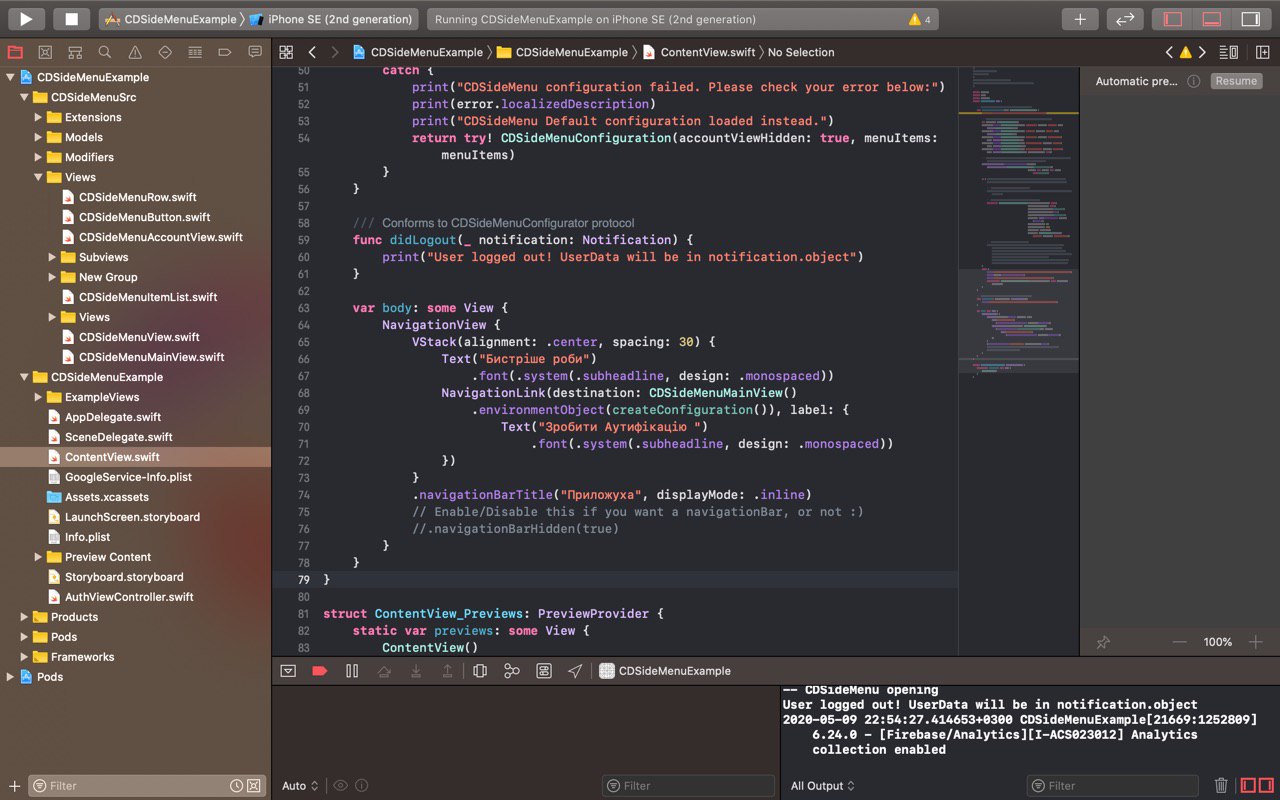Open the find navigator magnifier

point(105,52)
